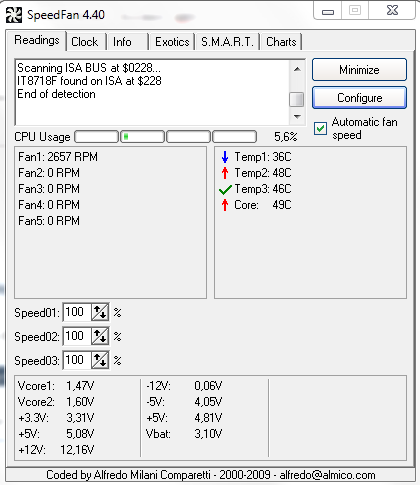Click green checkmark next to Temp3
The width and height of the screenshot is (420, 485).
(225, 190)
